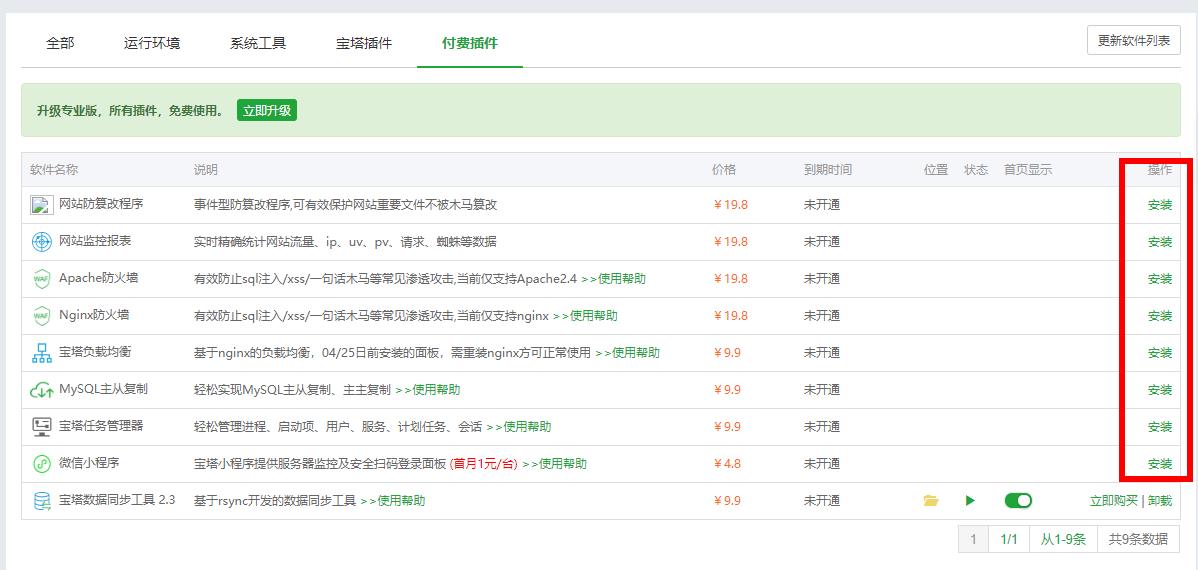Install the Nginx防火墙 plugin
This screenshot has height=570, width=1198.
pyautogui.click(x=1160, y=316)
